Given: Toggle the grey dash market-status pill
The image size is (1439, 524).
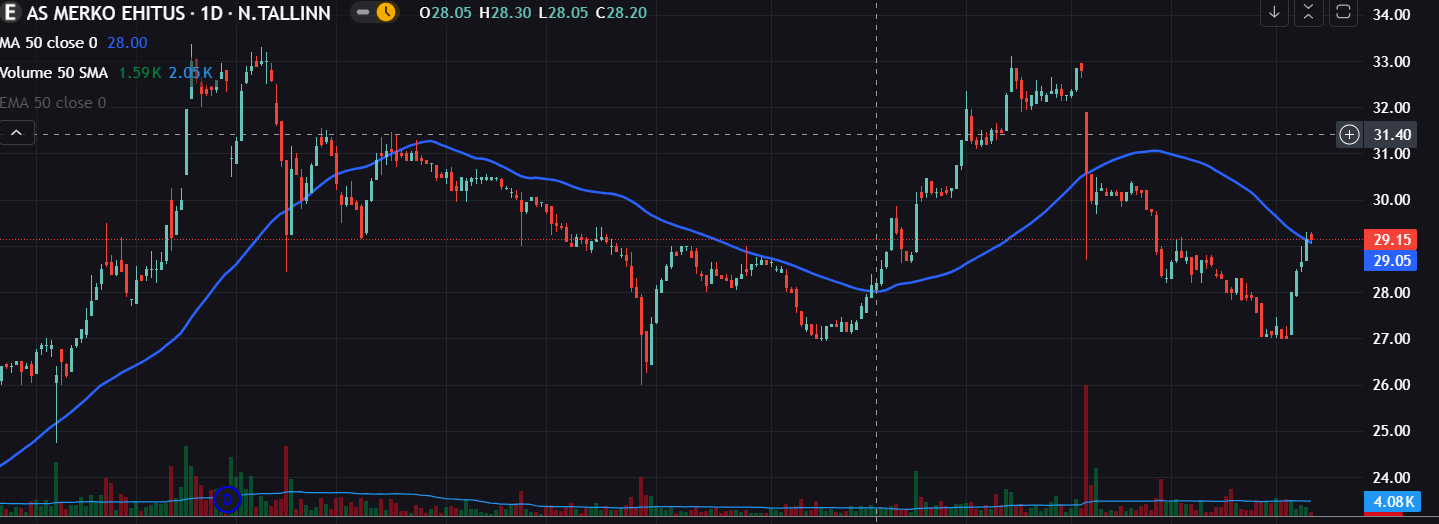Looking at the screenshot, I should pyautogui.click(x=363, y=13).
